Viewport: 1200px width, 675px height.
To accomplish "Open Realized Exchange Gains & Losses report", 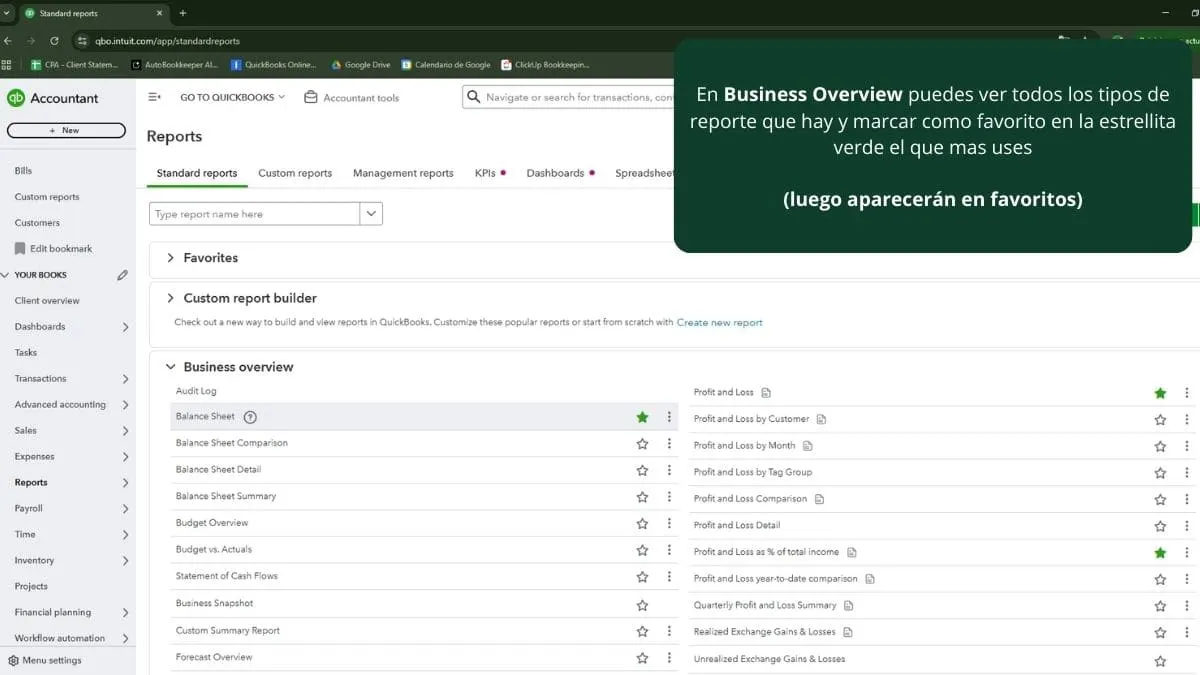I will 764,632.
